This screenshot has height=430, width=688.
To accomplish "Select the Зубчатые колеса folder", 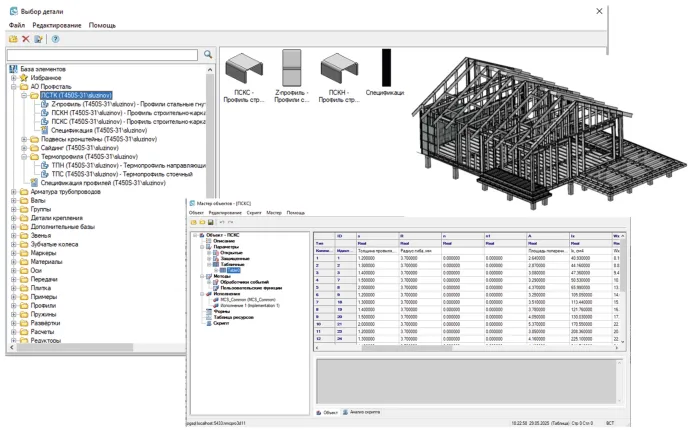I will pyautogui.click(x=54, y=244).
